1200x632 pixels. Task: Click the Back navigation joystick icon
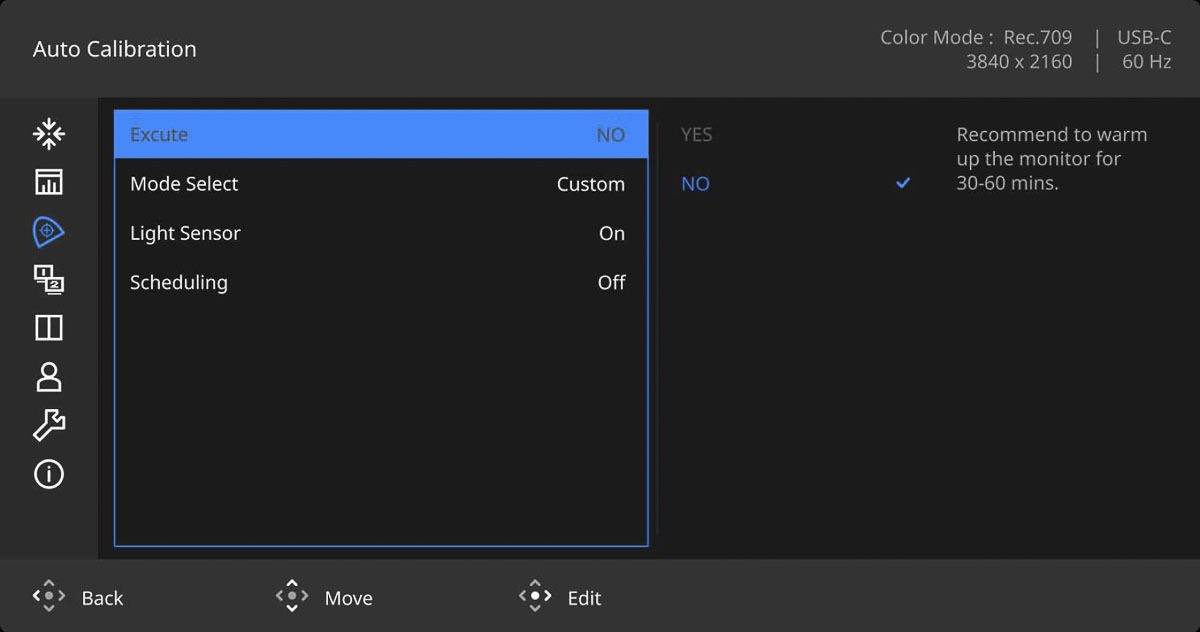(x=48, y=597)
